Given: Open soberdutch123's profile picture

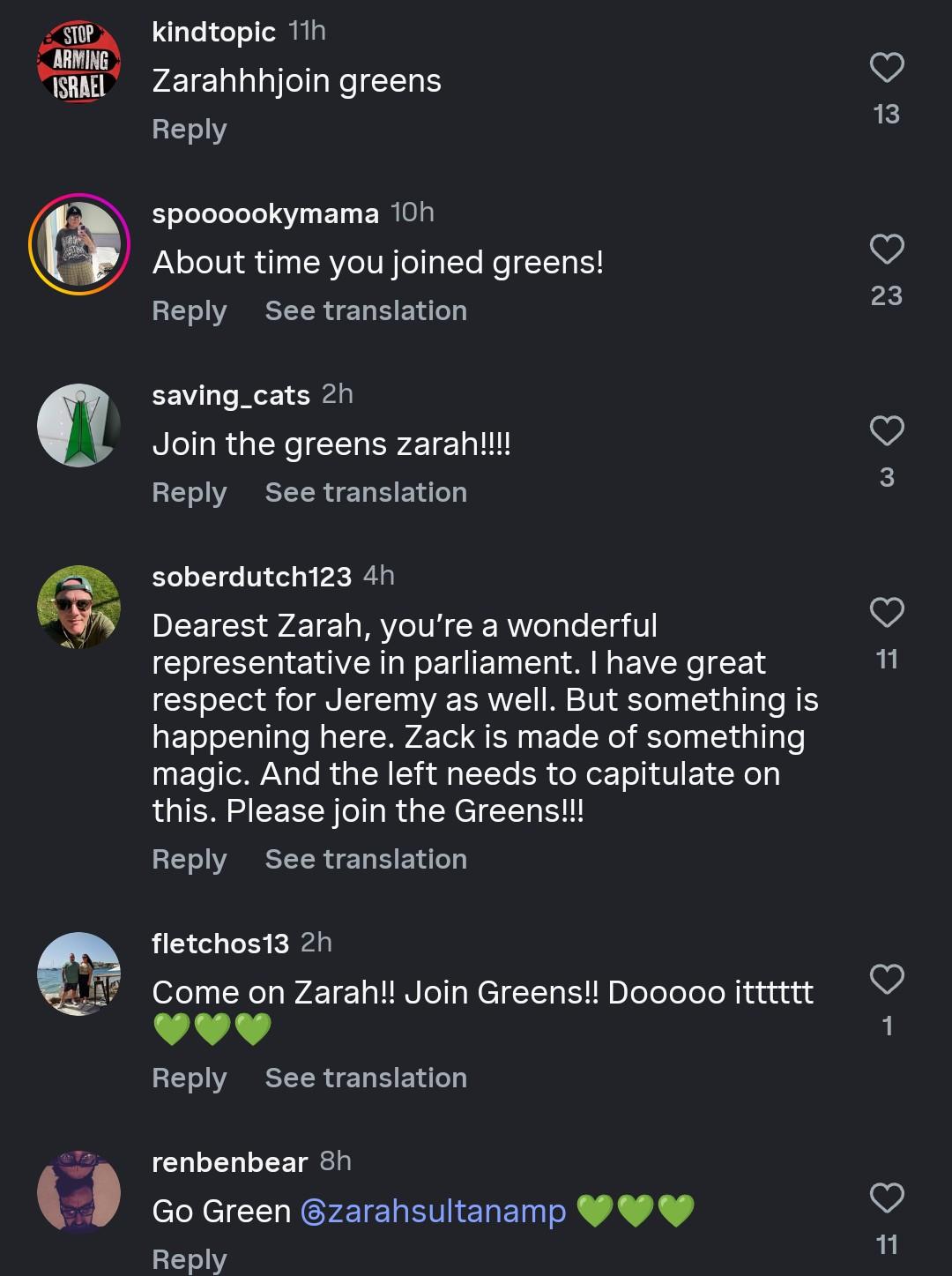Looking at the screenshot, I should (x=79, y=607).
